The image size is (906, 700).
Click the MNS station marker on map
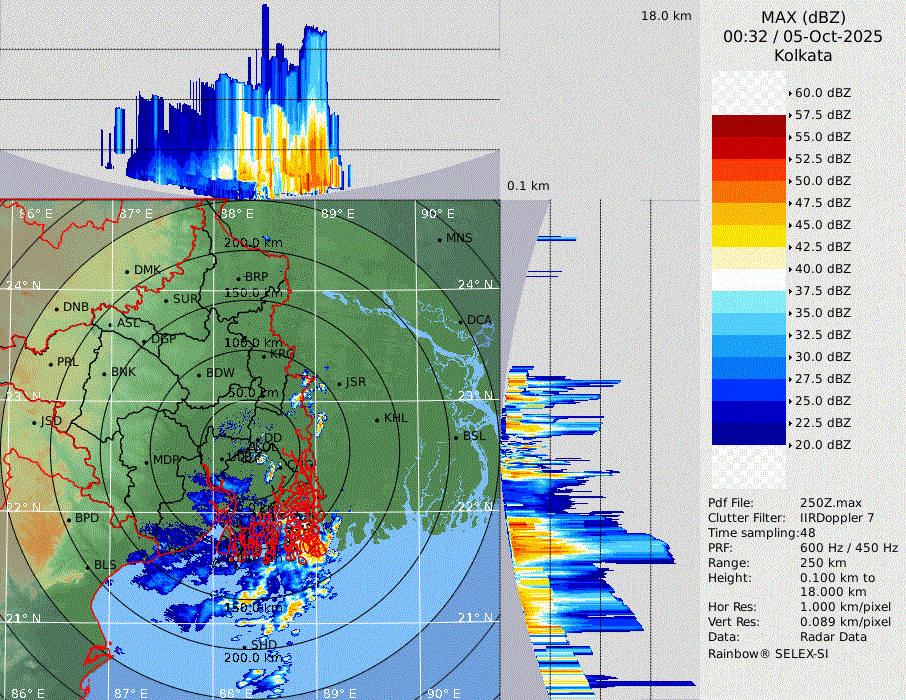(x=439, y=239)
